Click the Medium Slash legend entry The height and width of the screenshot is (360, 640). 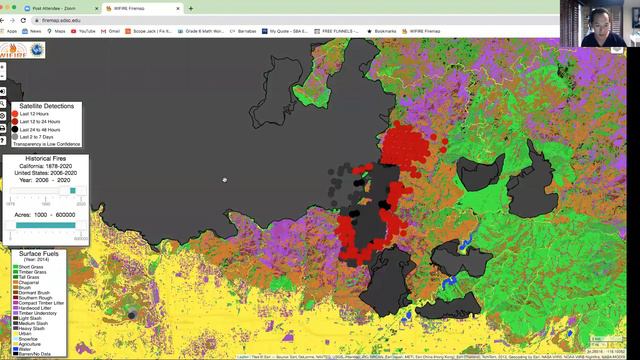31,323
